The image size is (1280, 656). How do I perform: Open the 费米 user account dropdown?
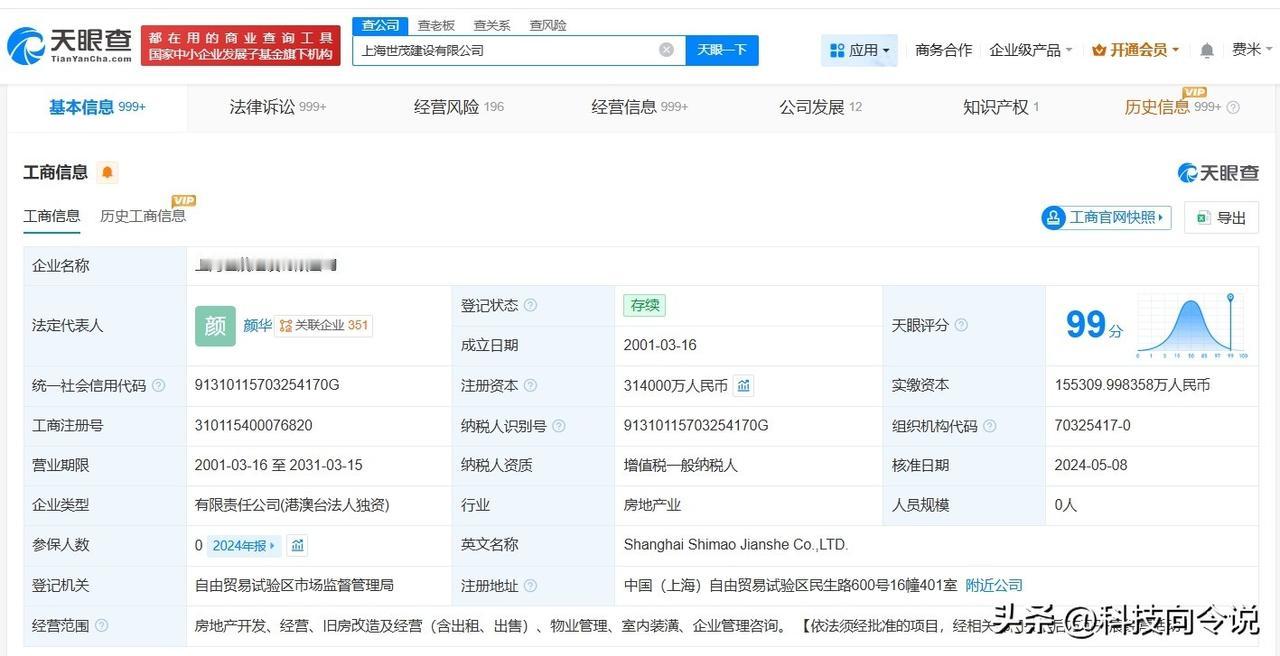(x=1252, y=50)
